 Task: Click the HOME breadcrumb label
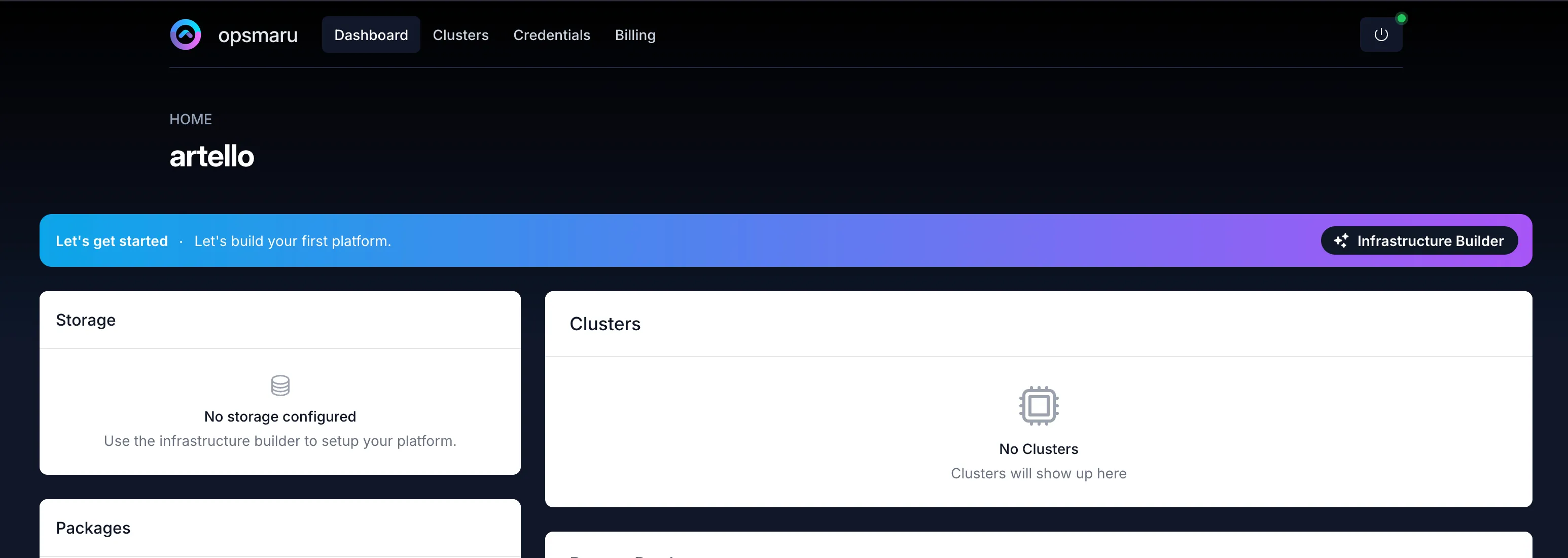191,119
